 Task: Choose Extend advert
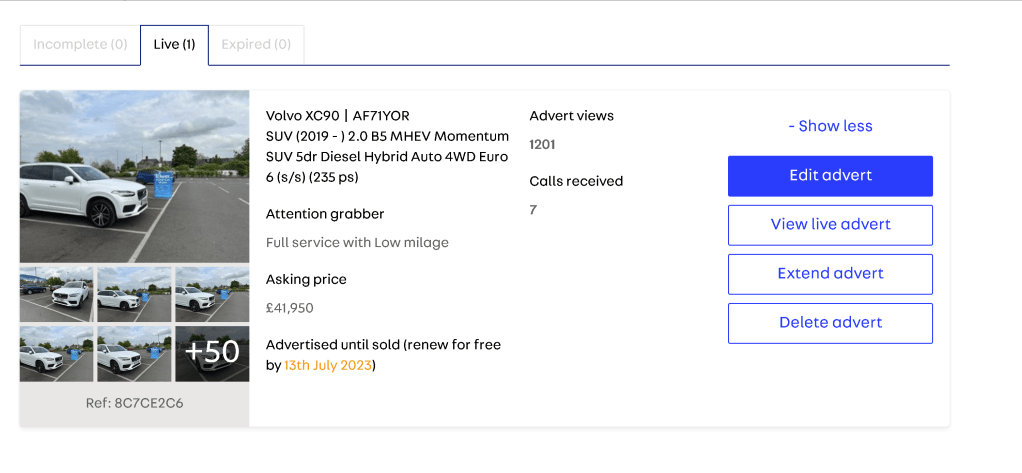pos(830,274)
